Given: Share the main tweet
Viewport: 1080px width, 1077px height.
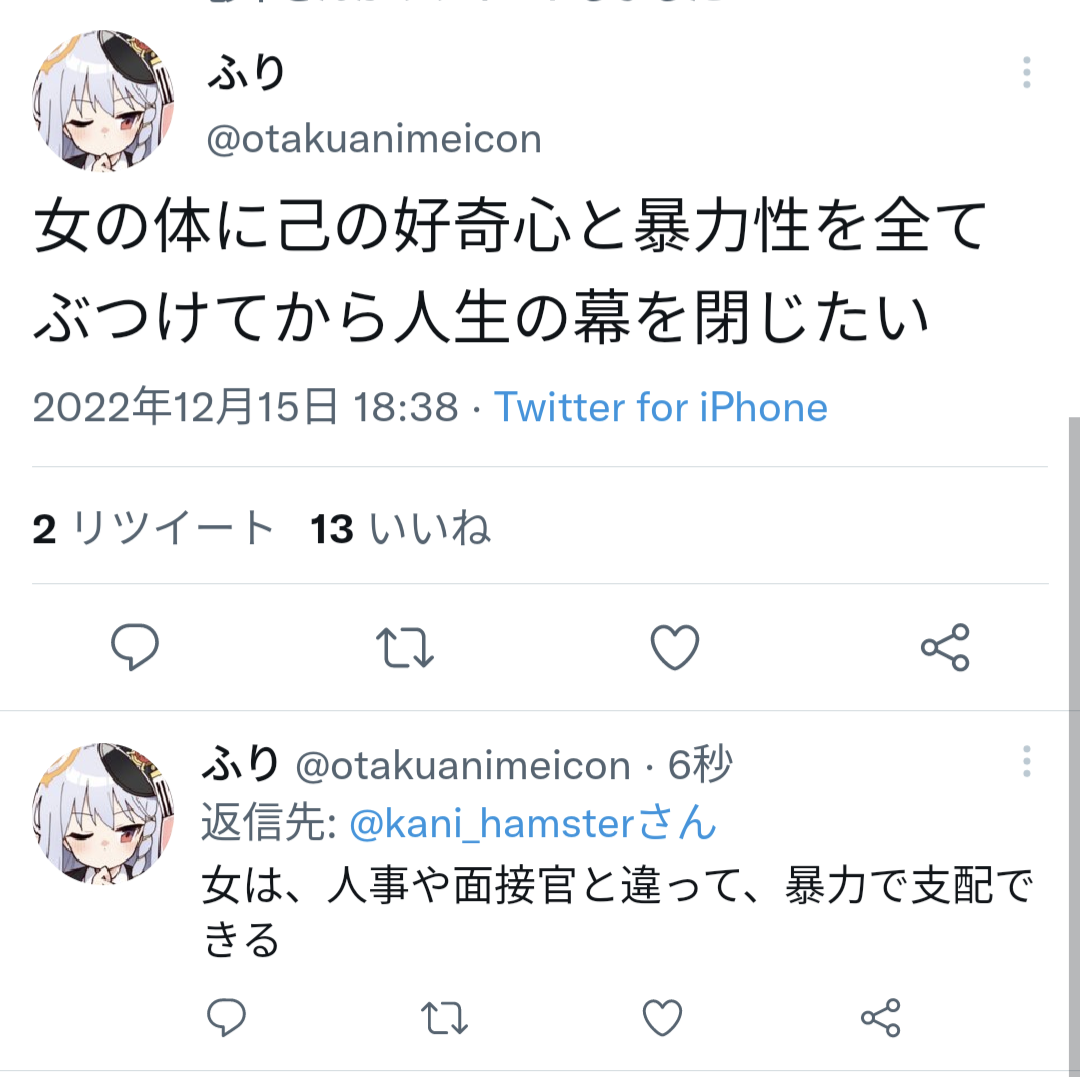Looking at the screenshot, I should pyautogui.click(x=945, y=647).
